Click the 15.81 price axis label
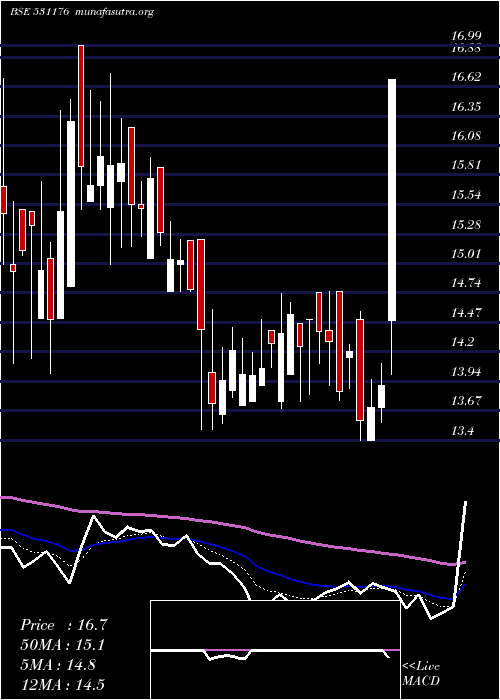 466,165
